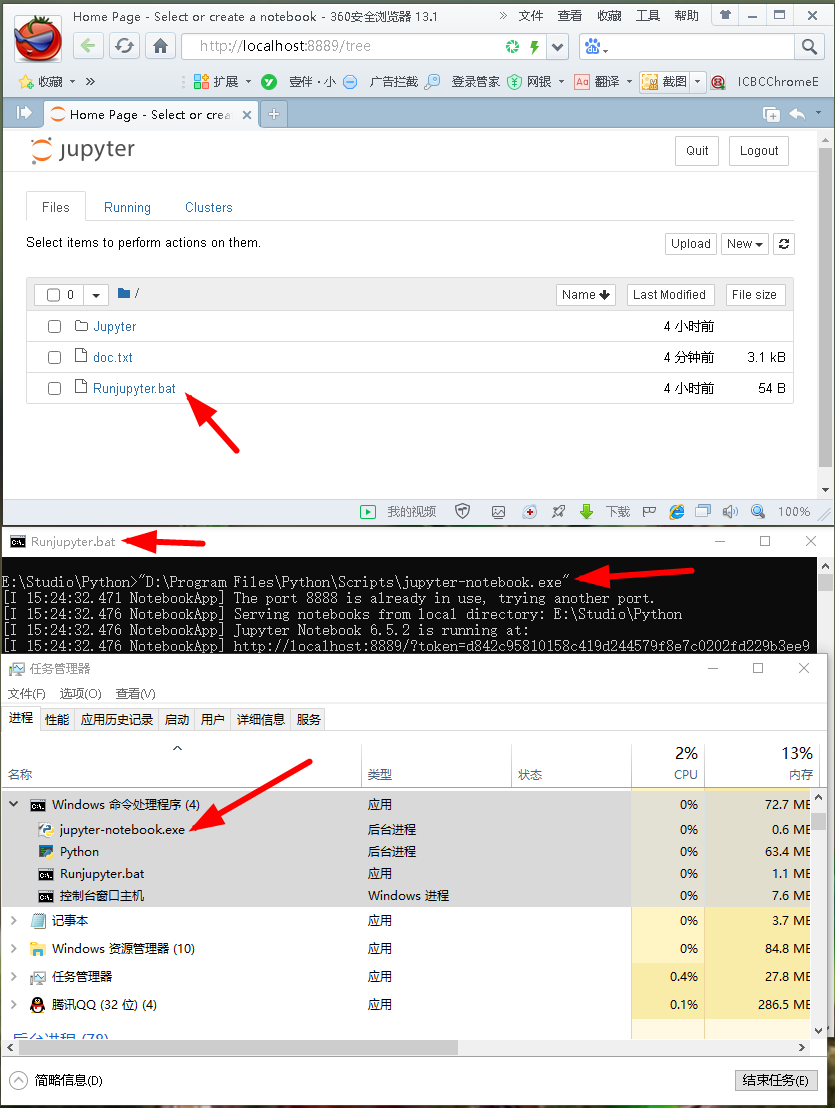Open the 文件(F) menu in Task Manager
The height and width of the screenshot is (1108, 835).
[x=27, y=694]
